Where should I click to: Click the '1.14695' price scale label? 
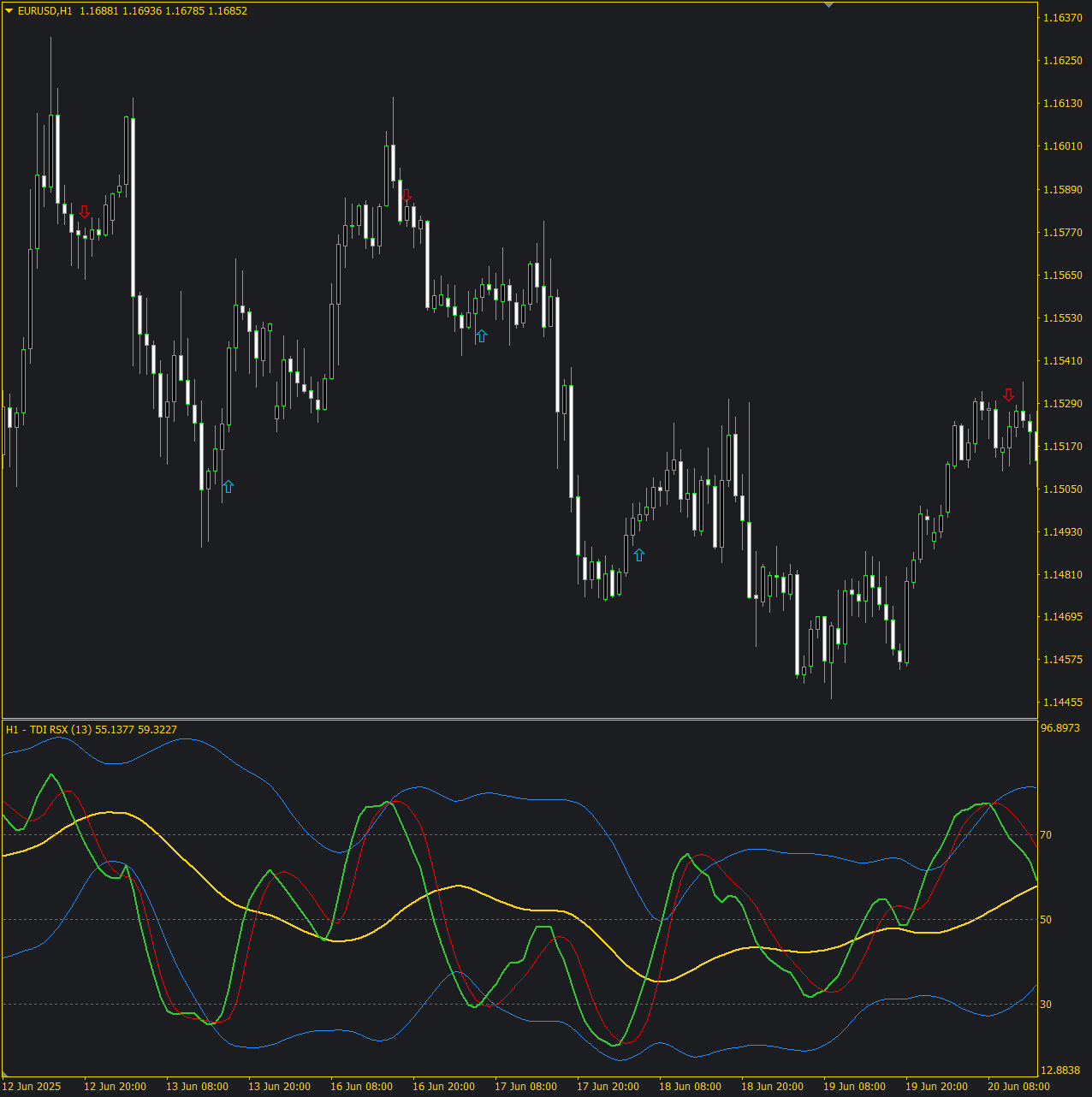[1062, 616]
